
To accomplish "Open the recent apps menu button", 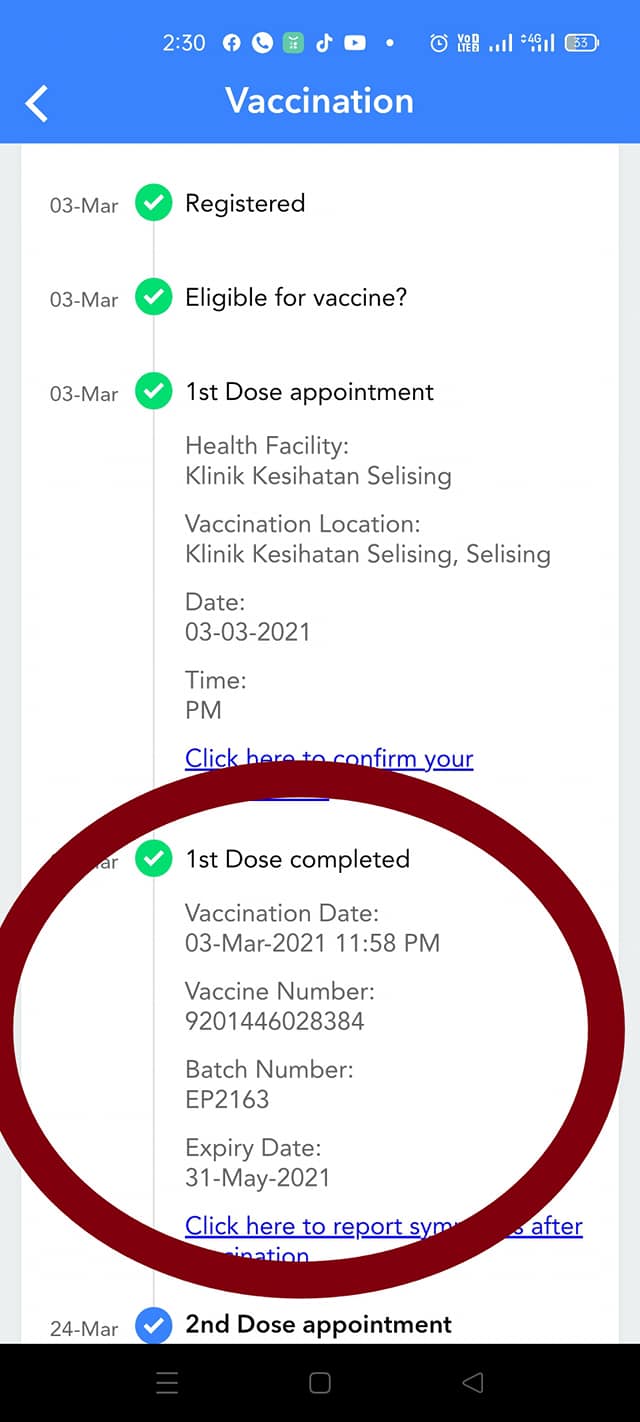I will [168, 1383].
